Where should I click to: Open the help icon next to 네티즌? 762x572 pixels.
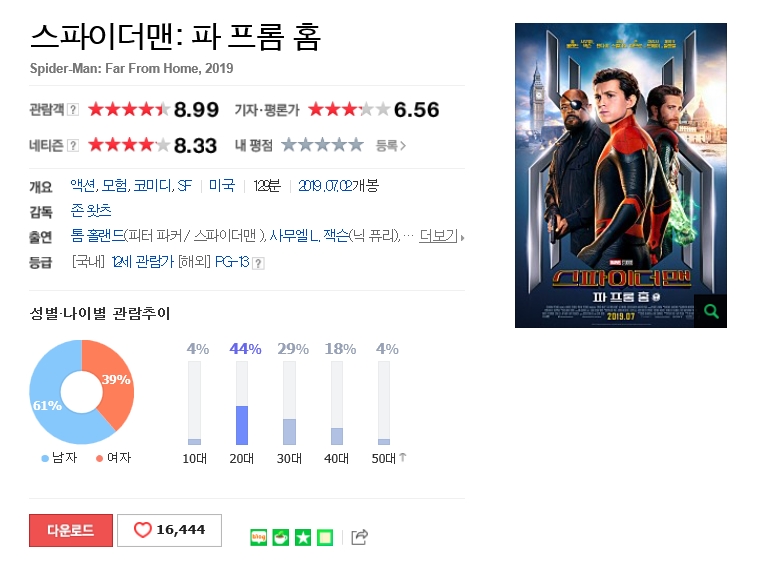(72, 145)
